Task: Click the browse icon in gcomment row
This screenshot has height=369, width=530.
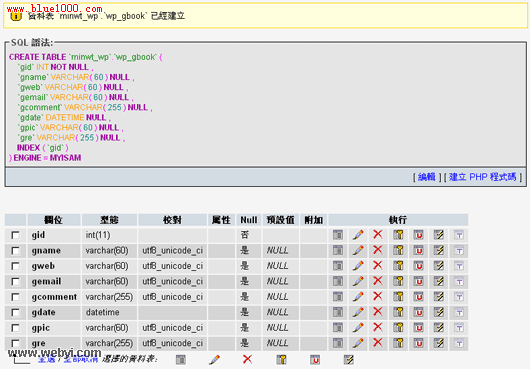Action: [x=338, y=297]
